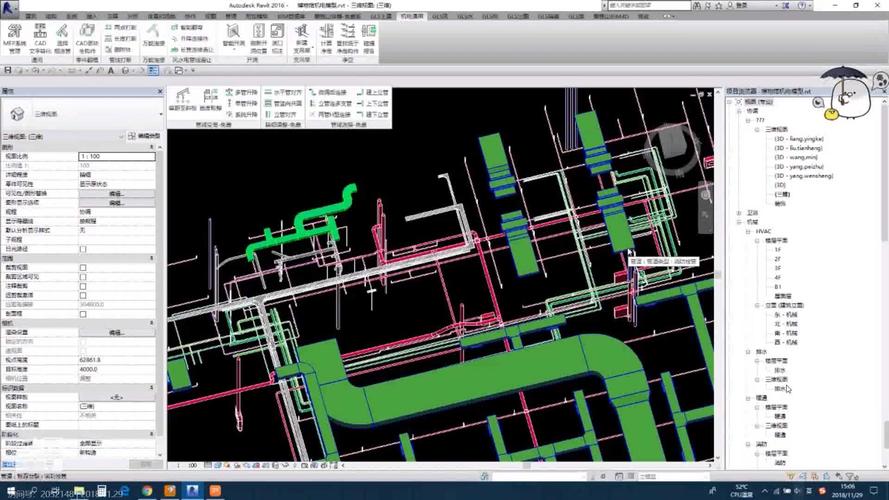Click the 万能连接 (universal connect) ribbon icon
Image resolution: width=889 pixels, height=500 pixels.
click(152, 29)
